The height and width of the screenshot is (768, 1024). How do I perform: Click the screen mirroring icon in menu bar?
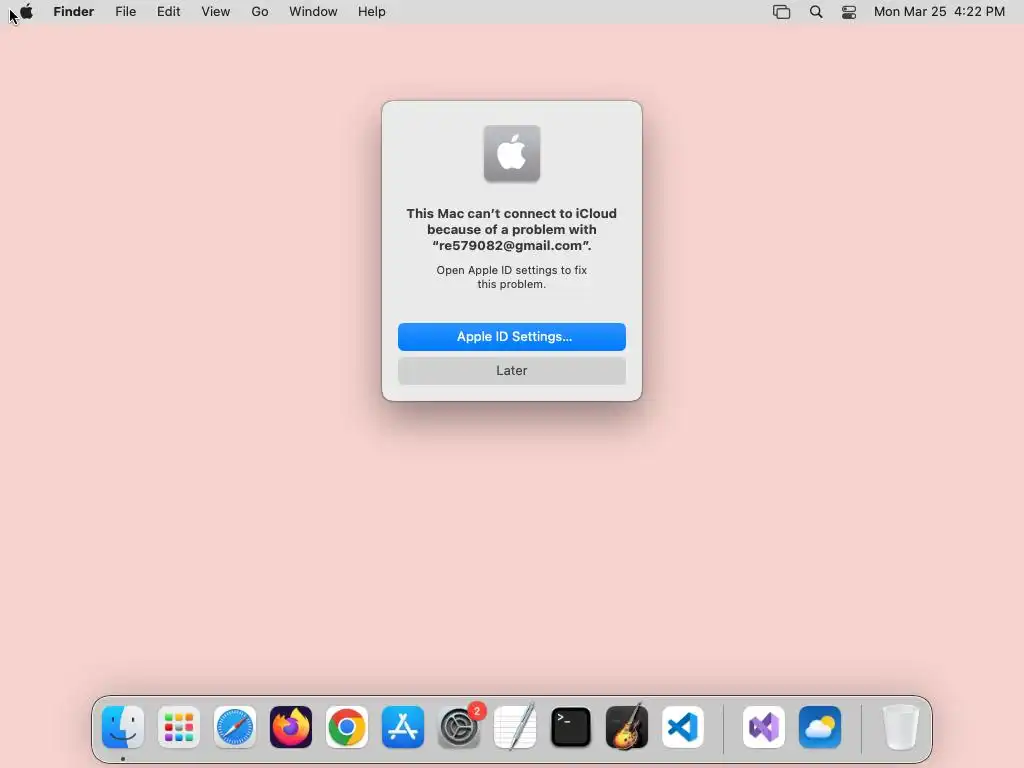(x=782, y=12)
